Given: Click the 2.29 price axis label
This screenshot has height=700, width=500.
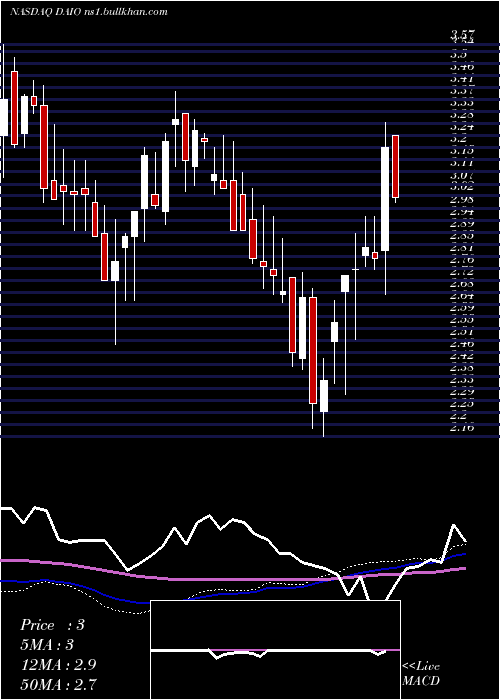Looking at the screenshot, I should point(463,392).
